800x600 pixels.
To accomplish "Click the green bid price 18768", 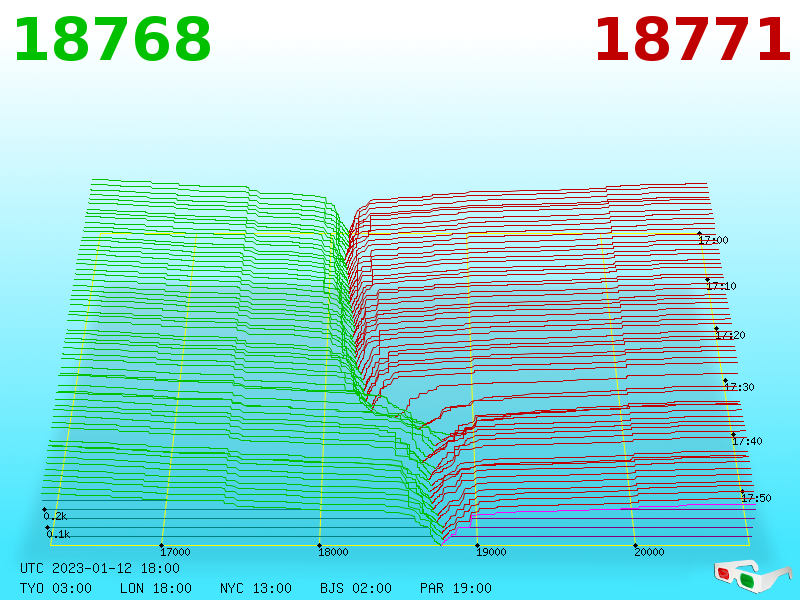I will (x=112, y=40).
